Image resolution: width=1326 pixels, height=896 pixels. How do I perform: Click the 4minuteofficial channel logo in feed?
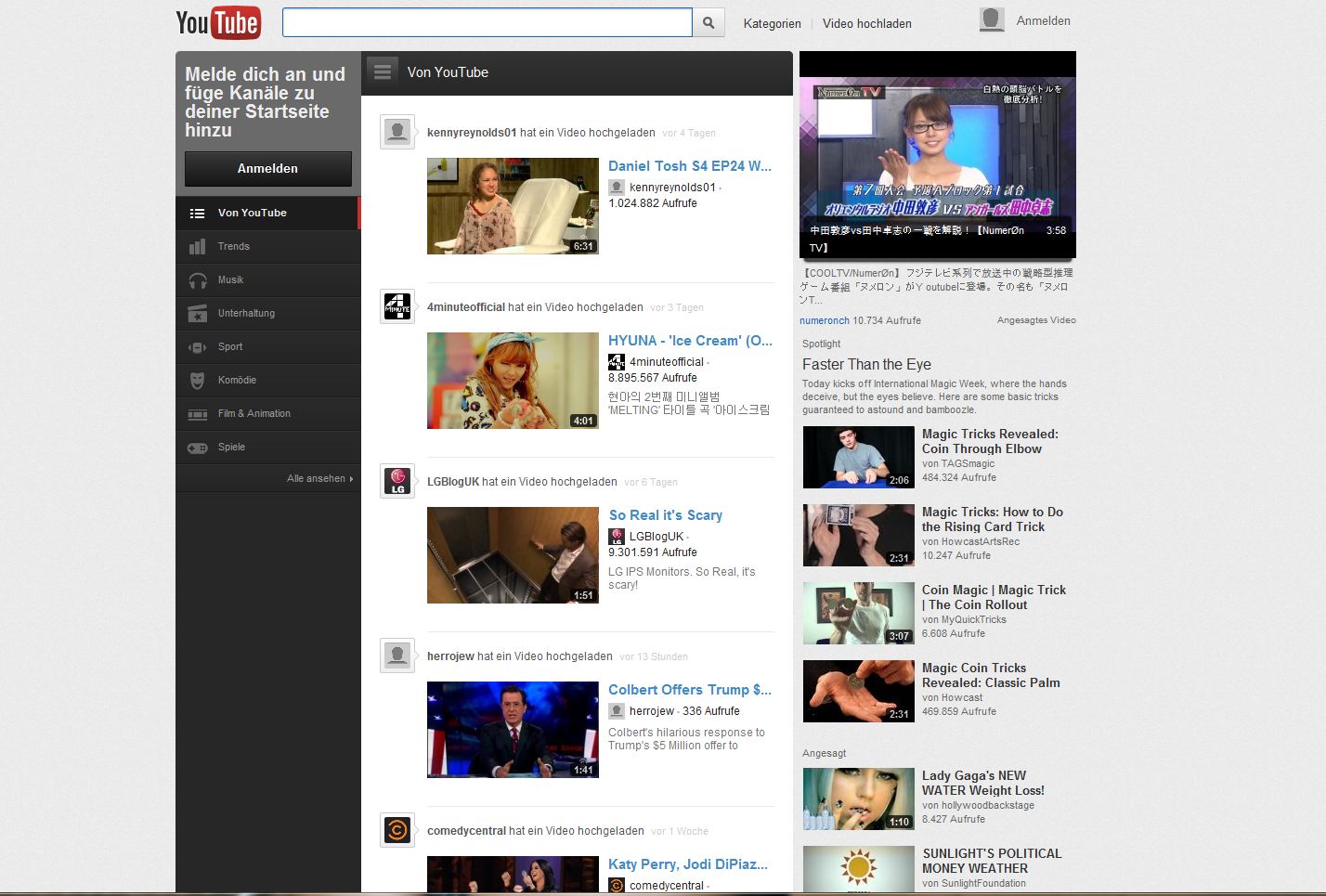(x=397, y=307)
